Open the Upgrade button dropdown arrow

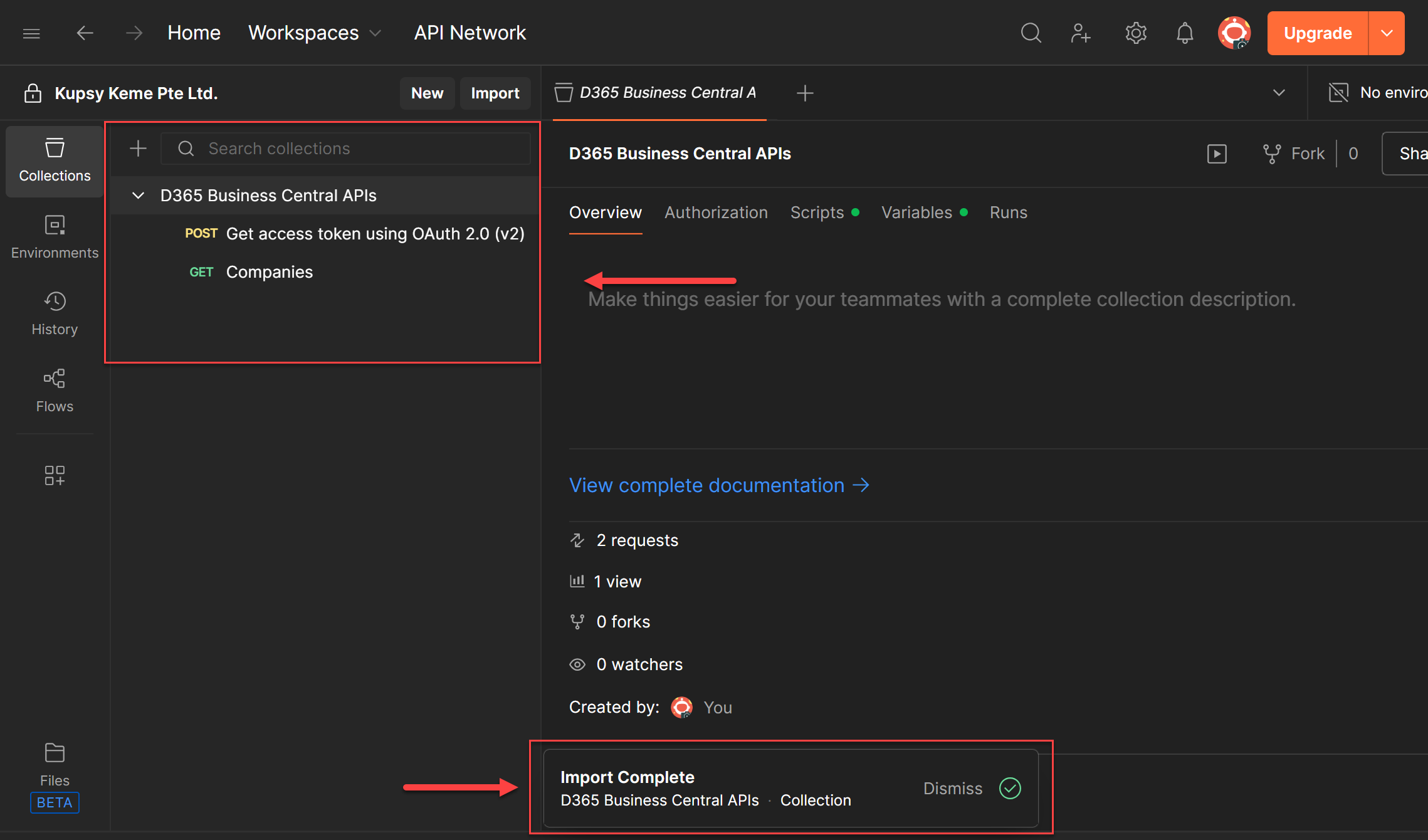pos(1387,33)
